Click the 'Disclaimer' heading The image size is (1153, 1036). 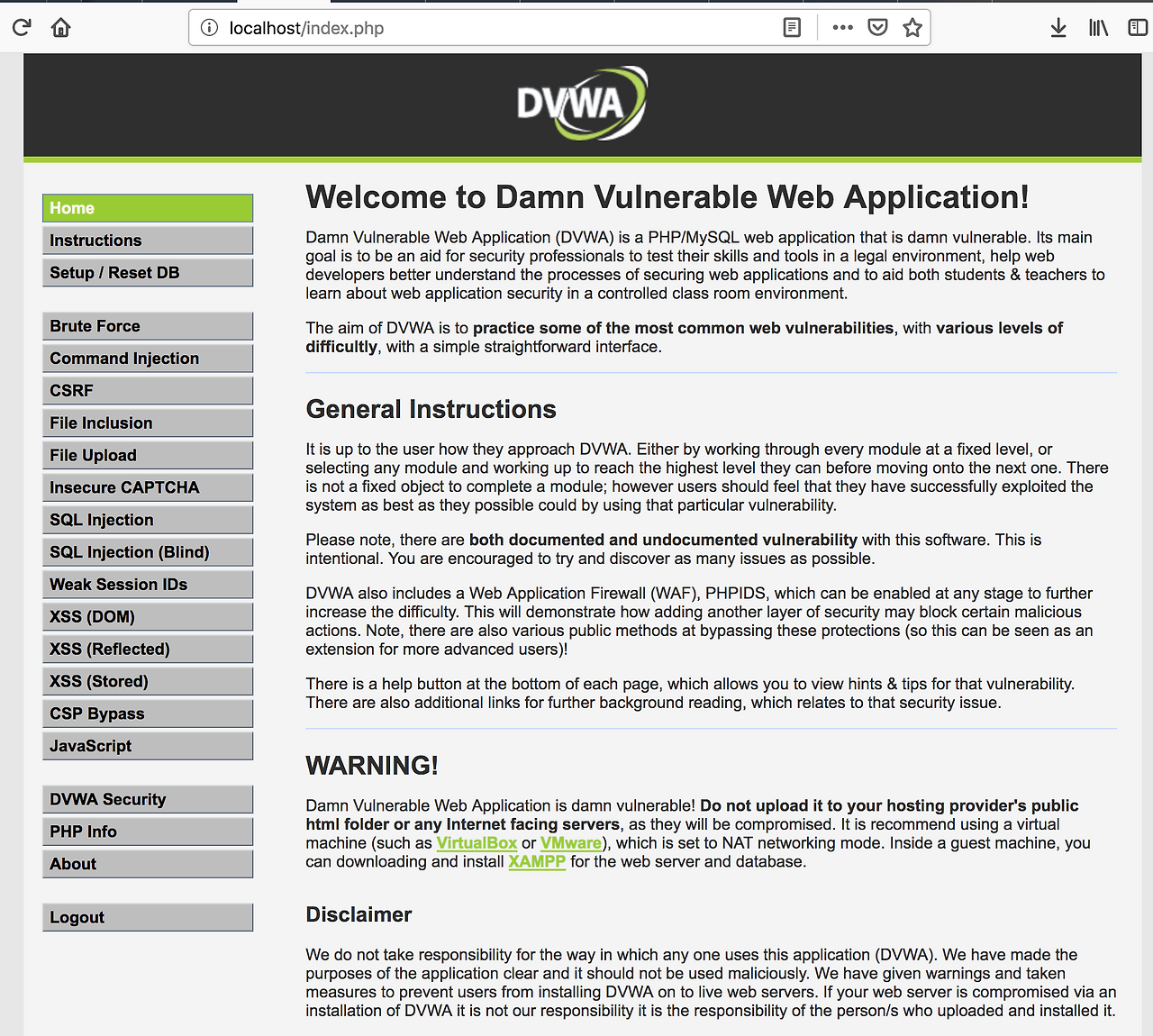[x=359, y=914]
